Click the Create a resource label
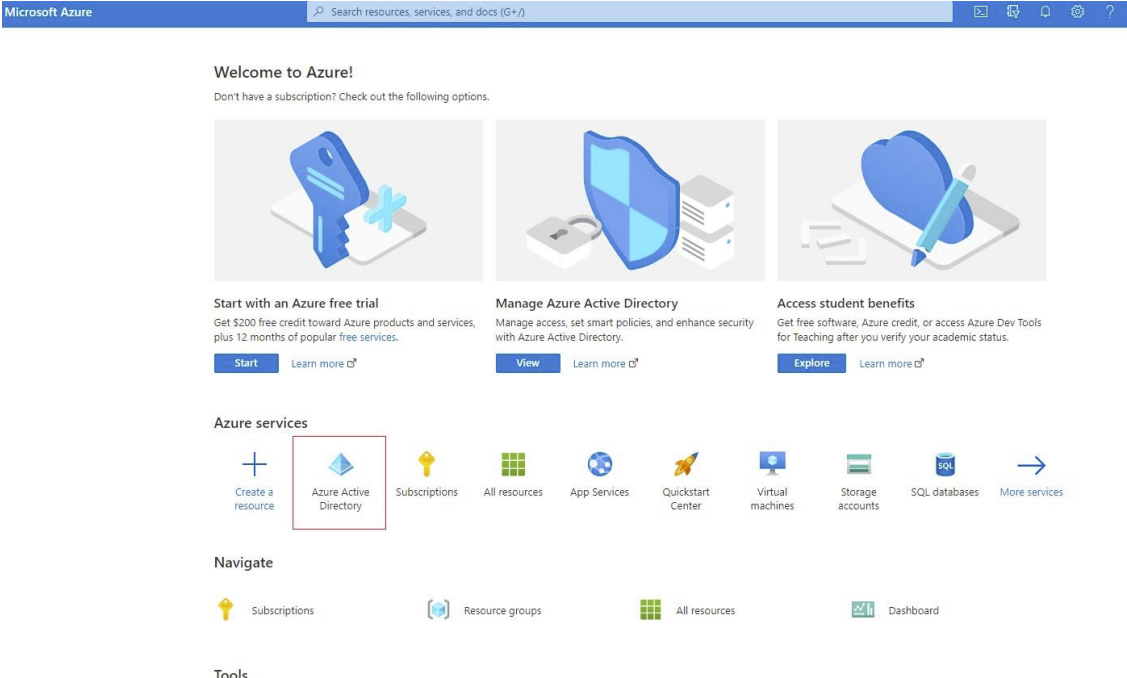 pyautogui.click(x=254, y=499)
